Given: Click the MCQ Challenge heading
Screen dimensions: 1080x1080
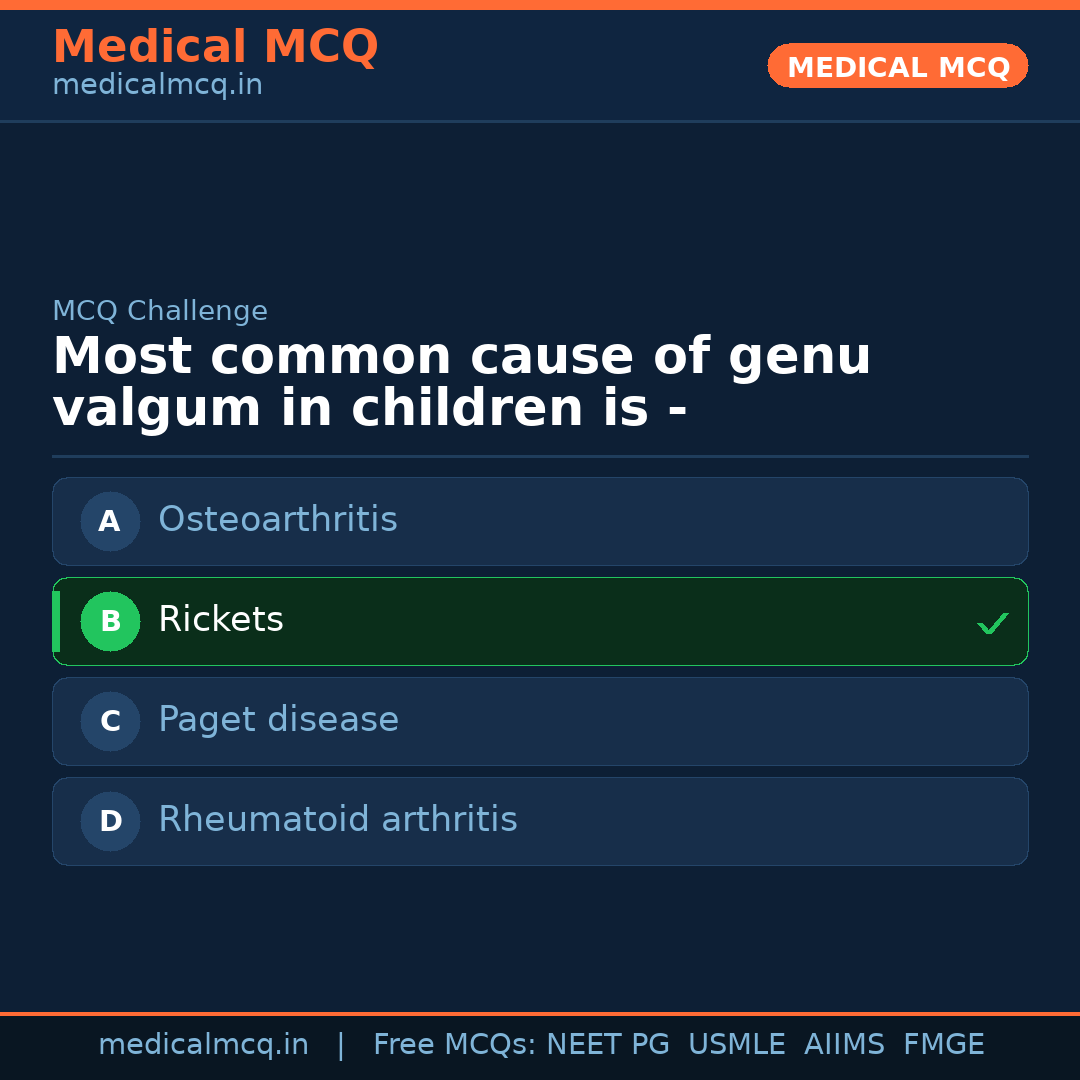Looking at the screenshot, I should (160, 310).
